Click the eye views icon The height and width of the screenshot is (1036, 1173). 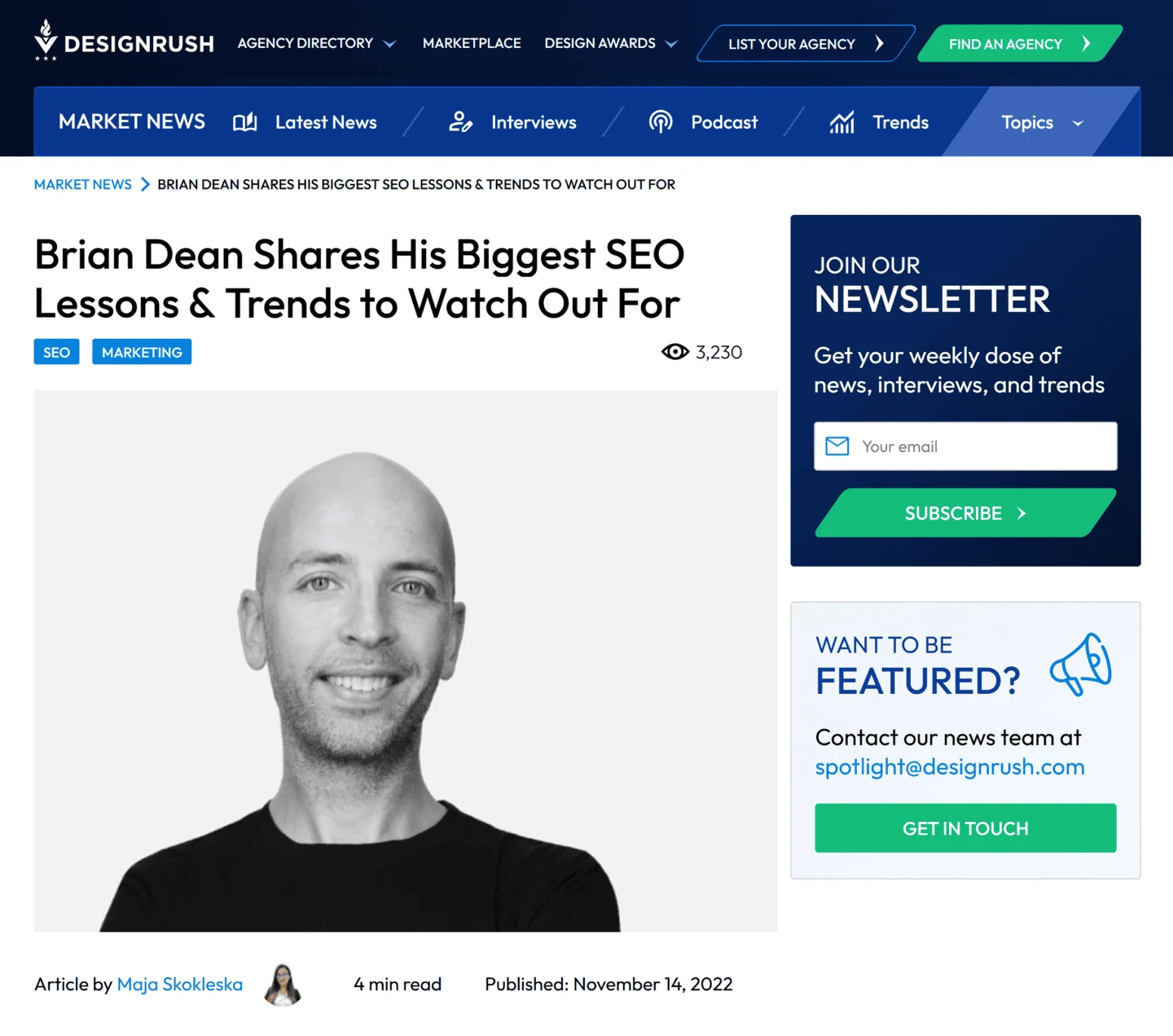click(x=675, y=352)
